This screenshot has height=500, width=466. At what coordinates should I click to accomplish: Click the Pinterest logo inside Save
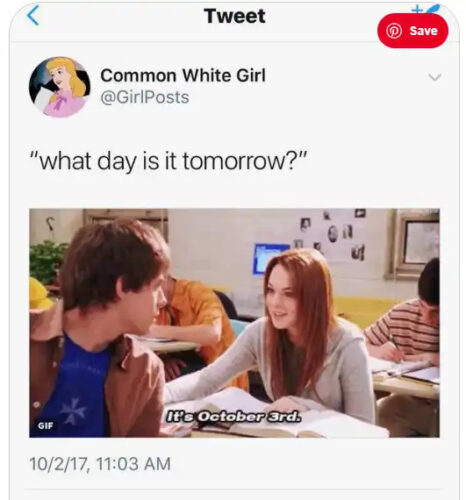click(394, 31)
